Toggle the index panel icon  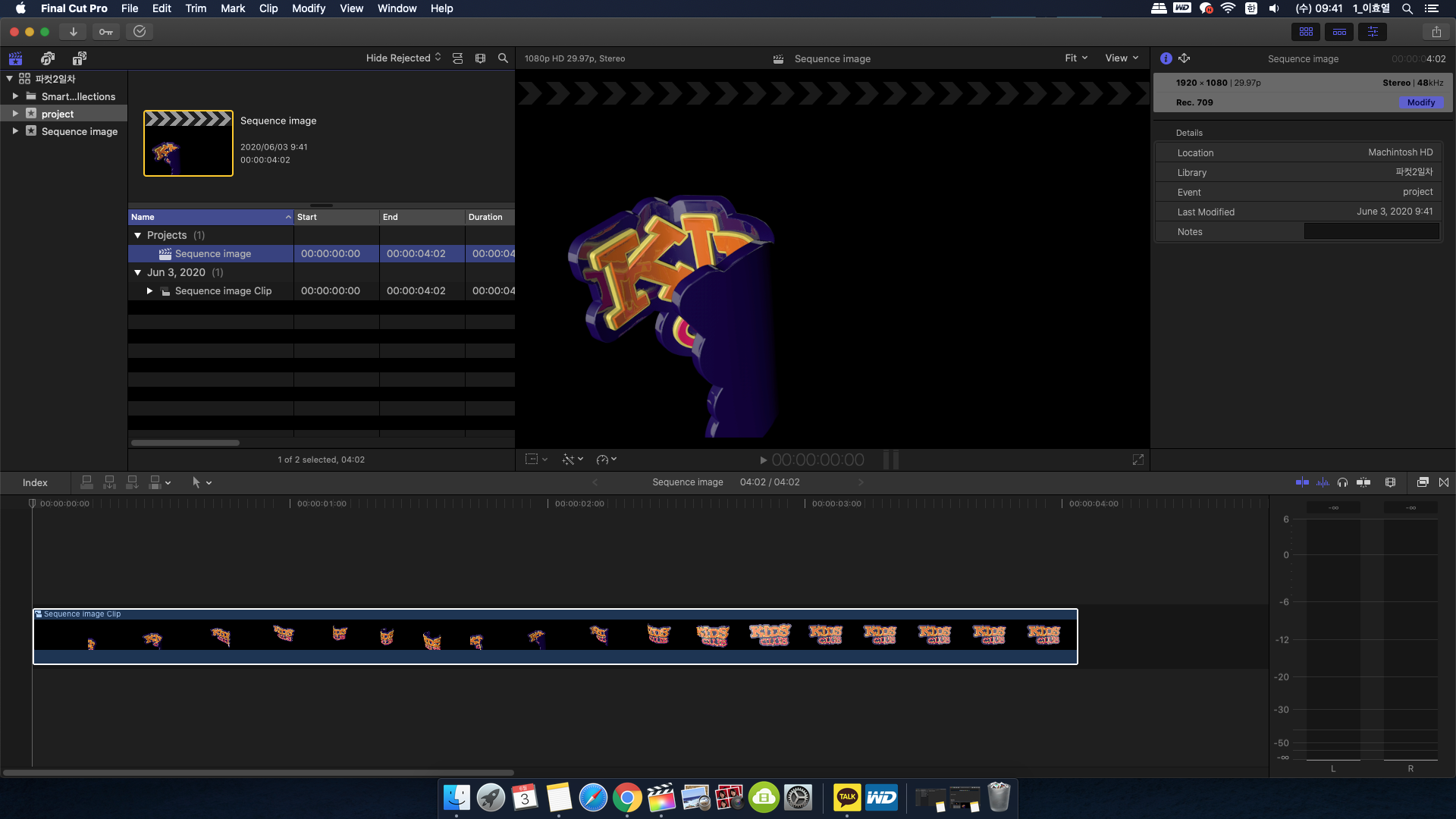point(33,482)
